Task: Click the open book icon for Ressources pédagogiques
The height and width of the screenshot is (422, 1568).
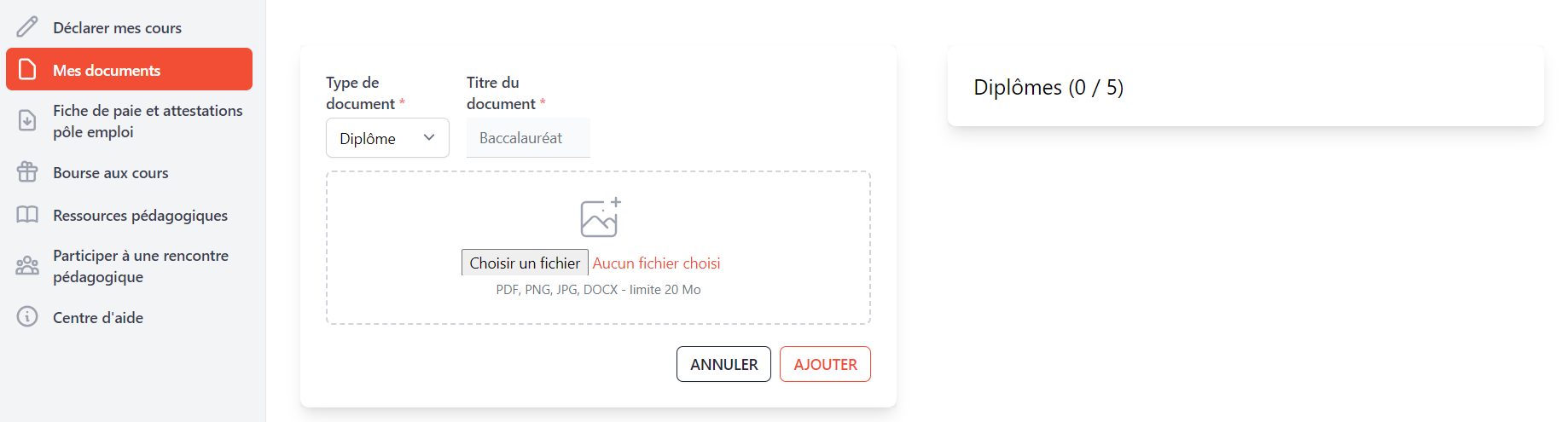Action: point(27,215)
